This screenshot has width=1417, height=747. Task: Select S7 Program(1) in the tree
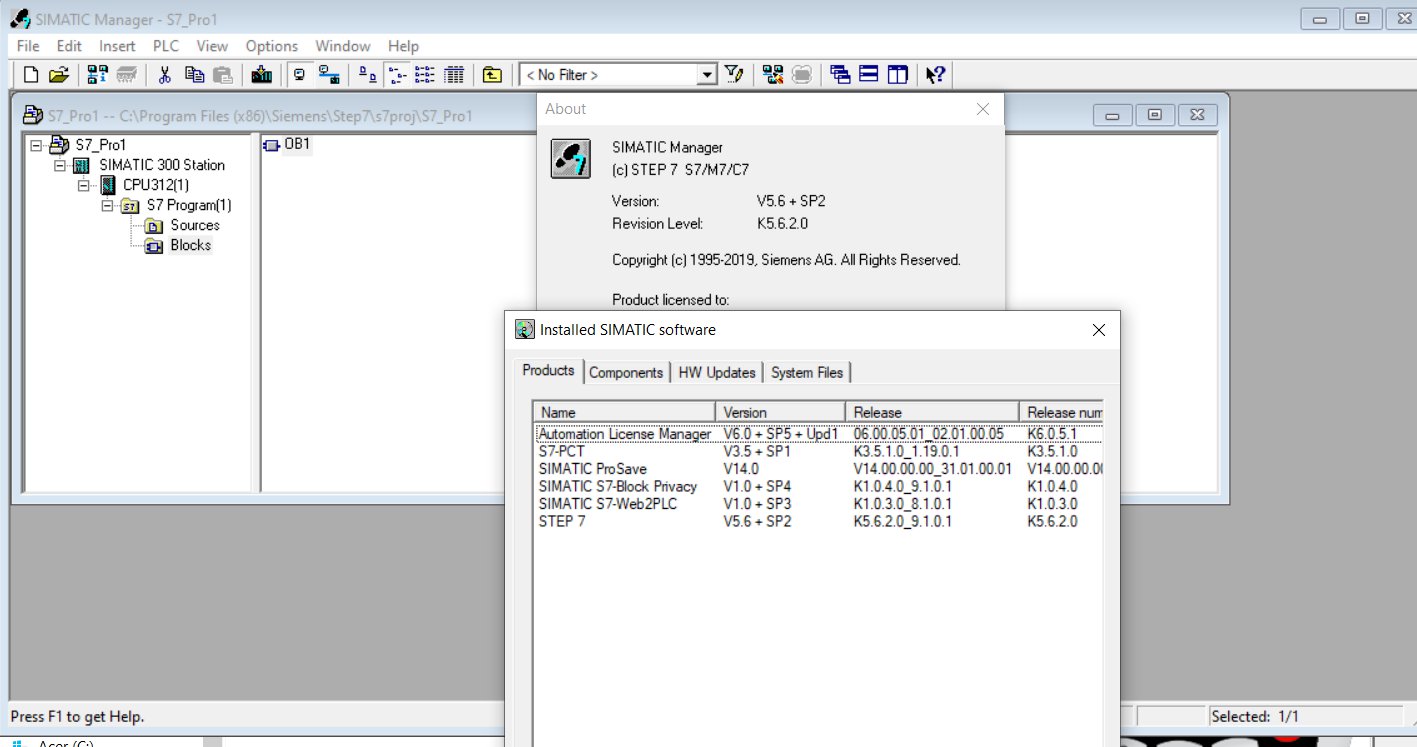click(x=189, y=205)
